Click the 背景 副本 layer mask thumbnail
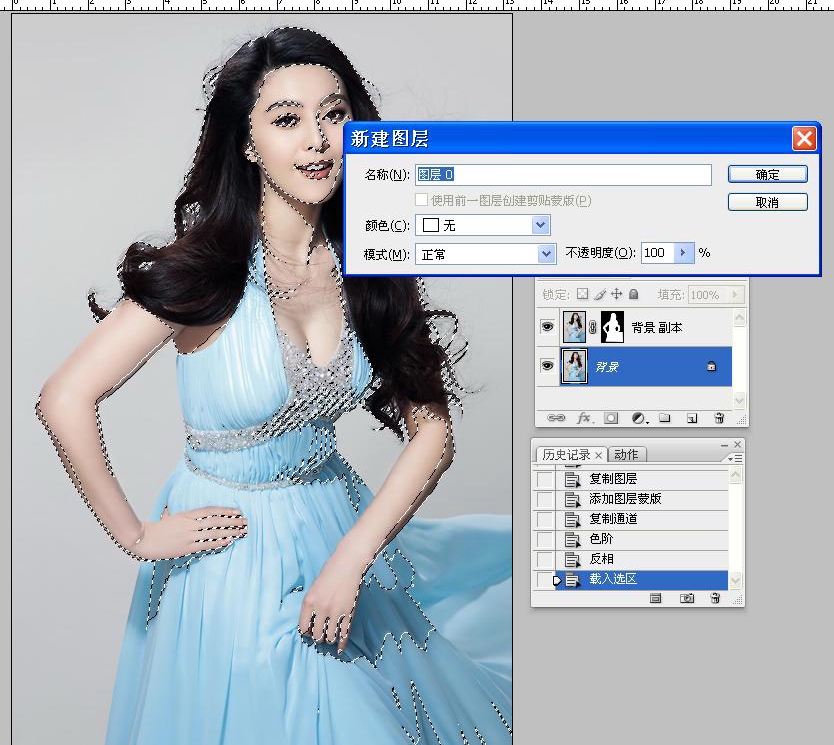 pyautogui.click(x=611, y=327)
